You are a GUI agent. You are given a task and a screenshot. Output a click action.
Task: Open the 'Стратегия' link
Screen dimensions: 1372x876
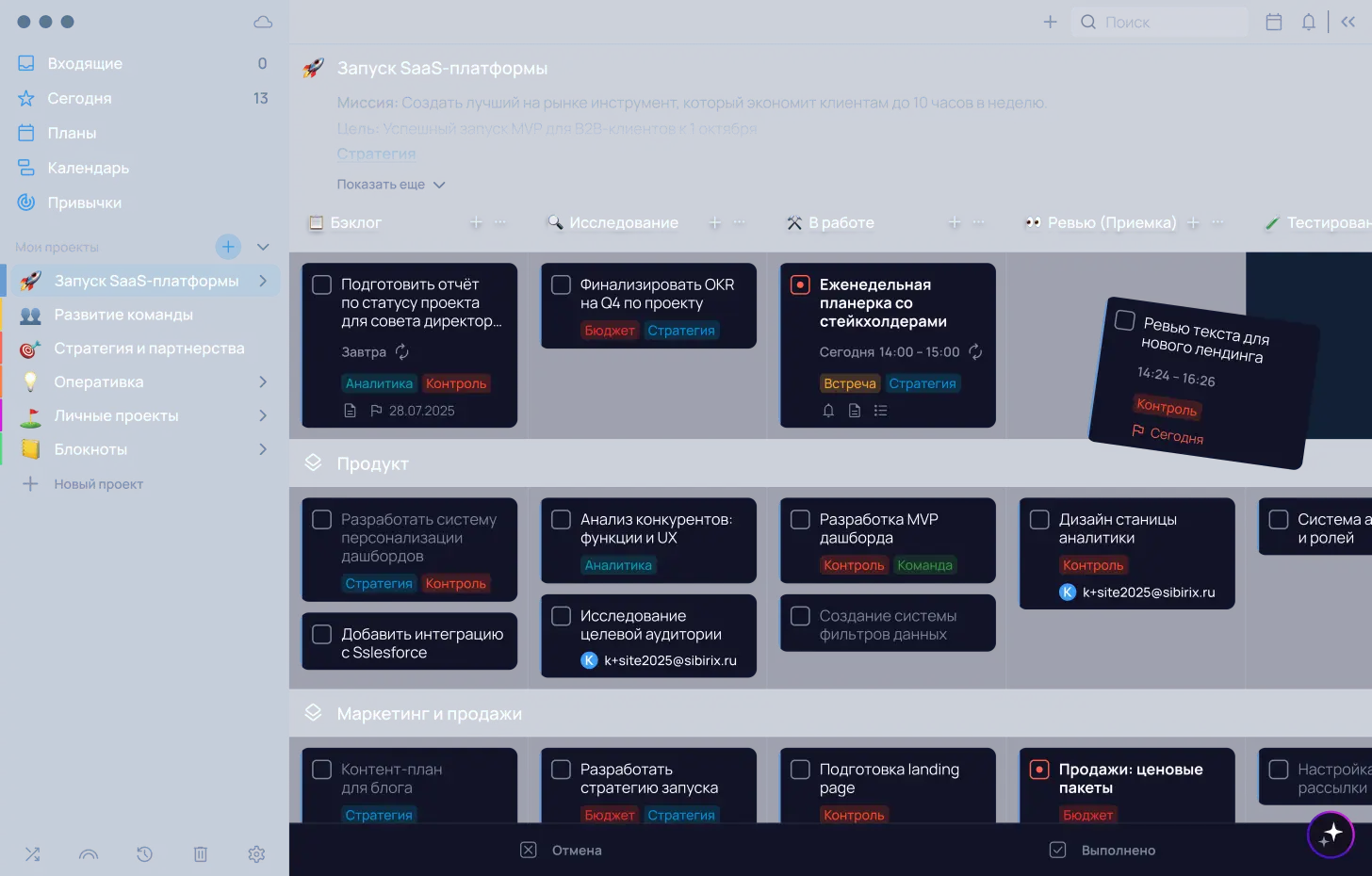[x=376, y=154]
